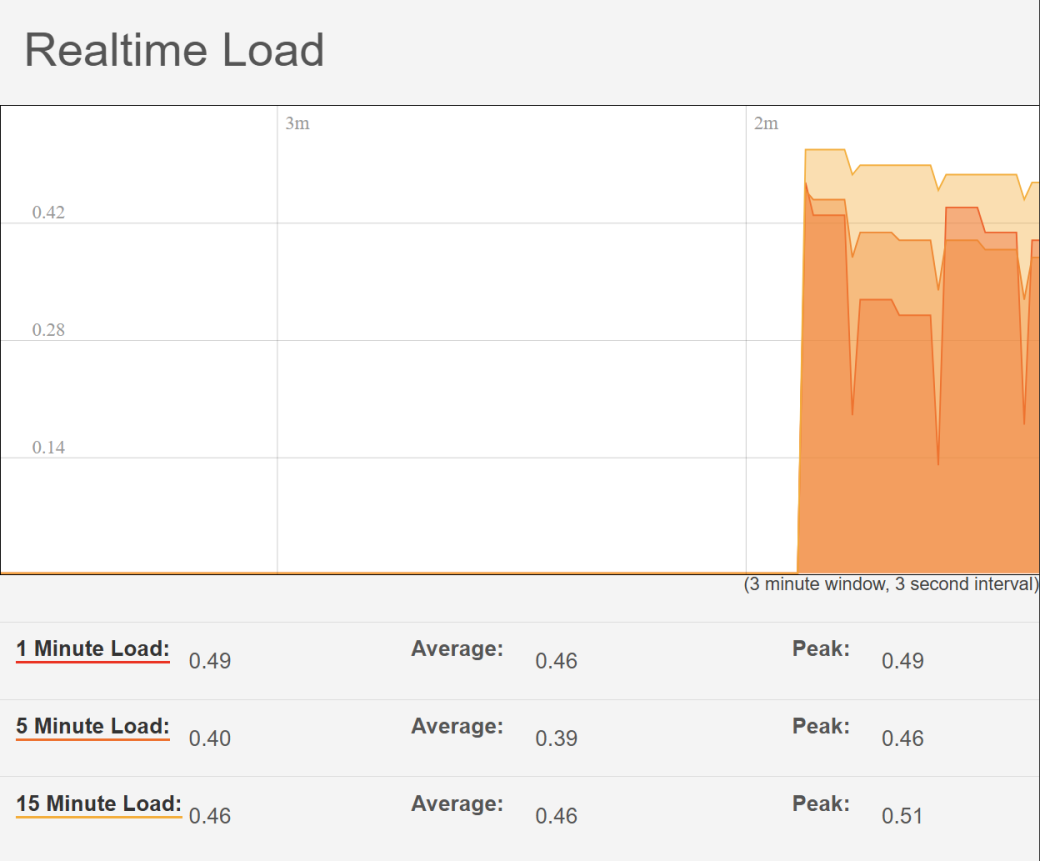
Task: Click the 3m time marker on the chart
Action: pos(295,123)
